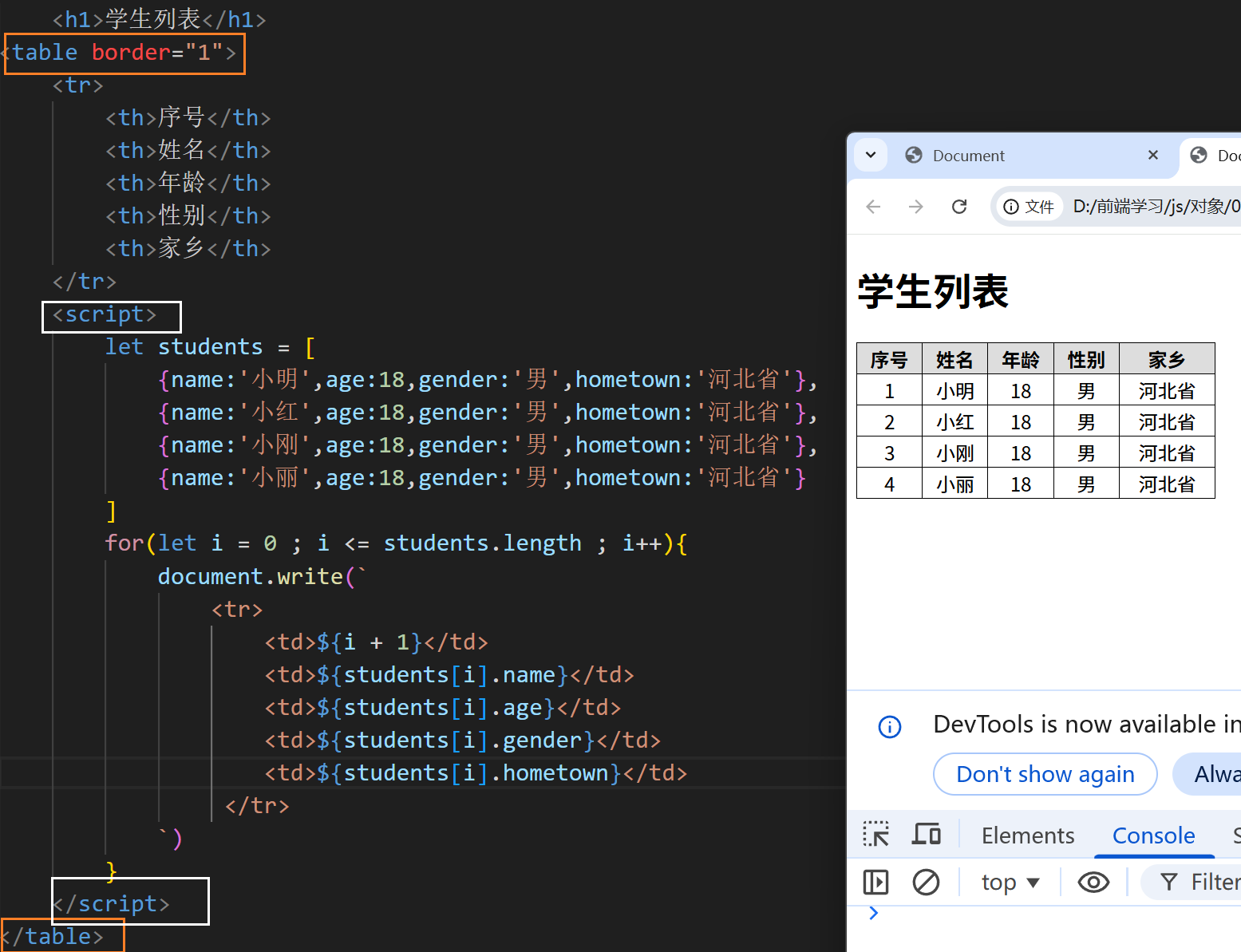Place cursor on the opening script tag
Image resolution: width=1241 pixels, height=952 pixels.
[105, 314]
